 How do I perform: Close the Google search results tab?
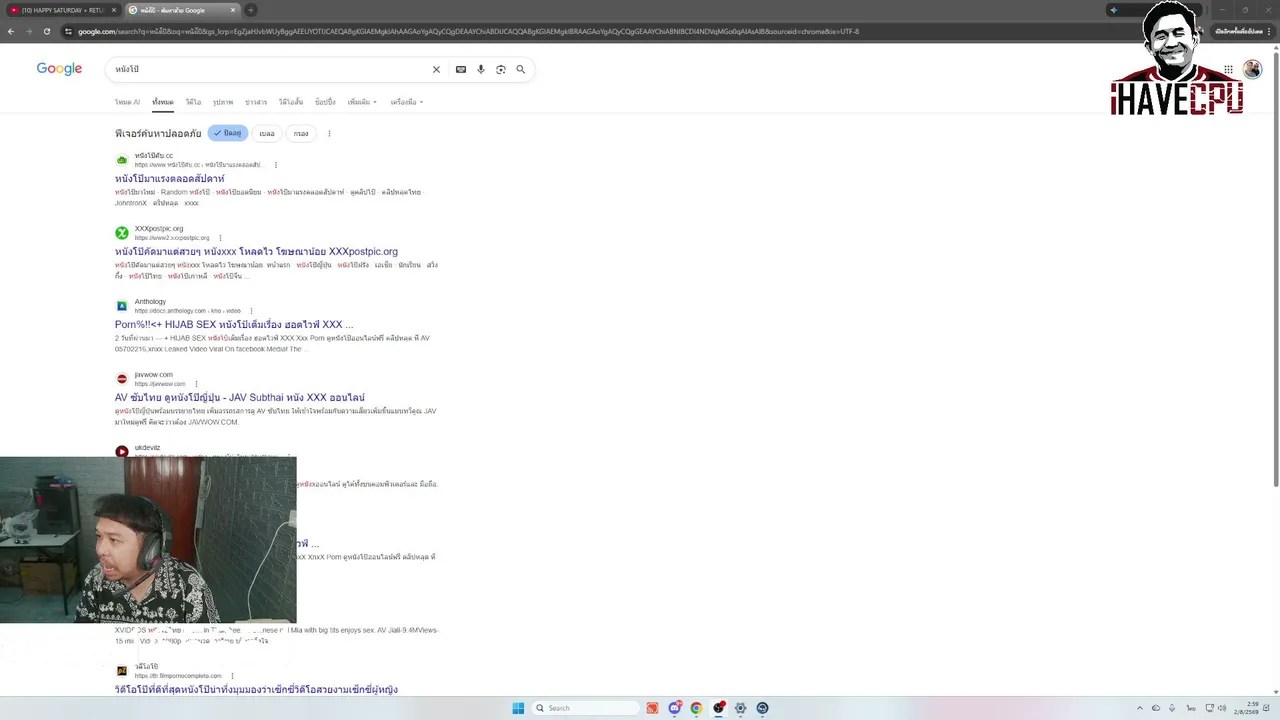pos(233,10)
